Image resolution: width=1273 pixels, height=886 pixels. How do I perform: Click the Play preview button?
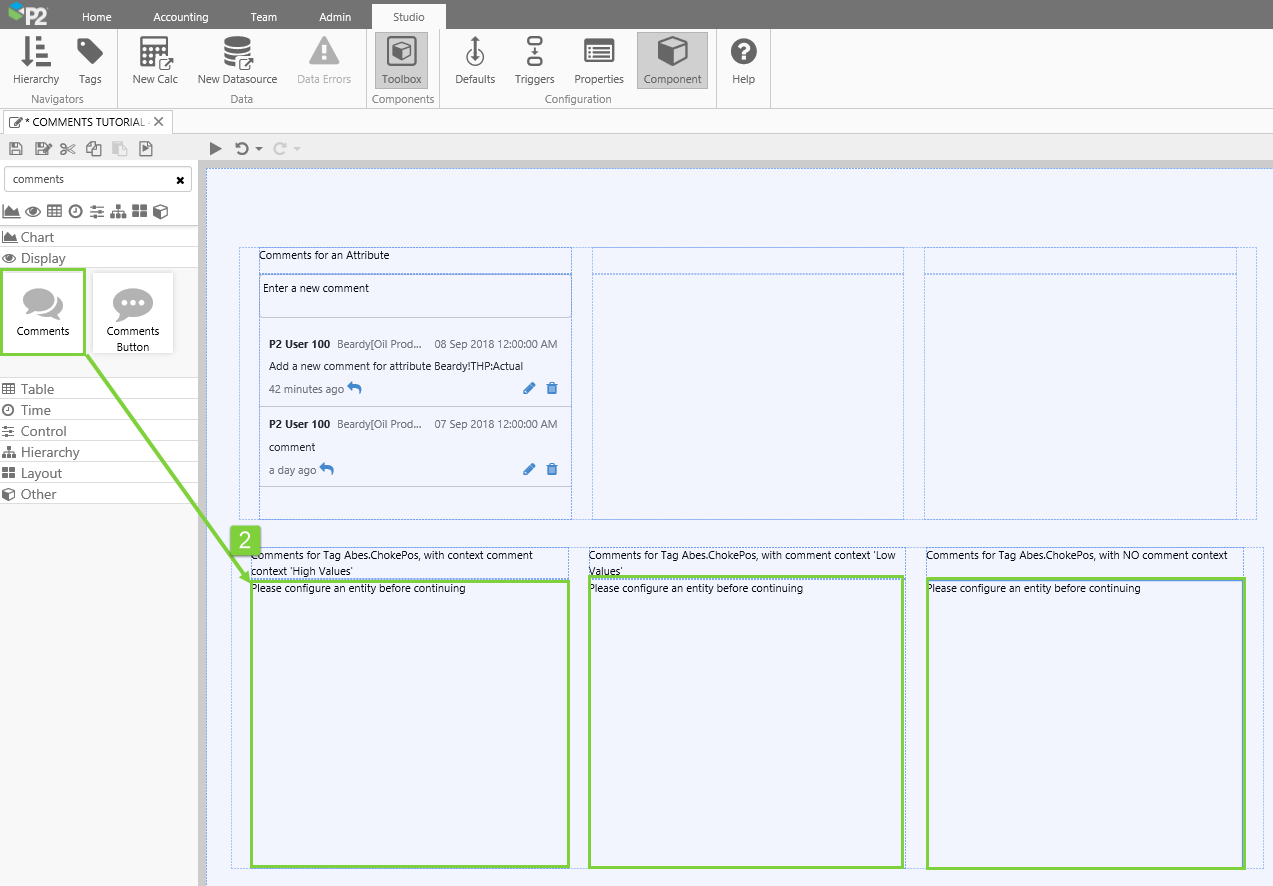215,148
